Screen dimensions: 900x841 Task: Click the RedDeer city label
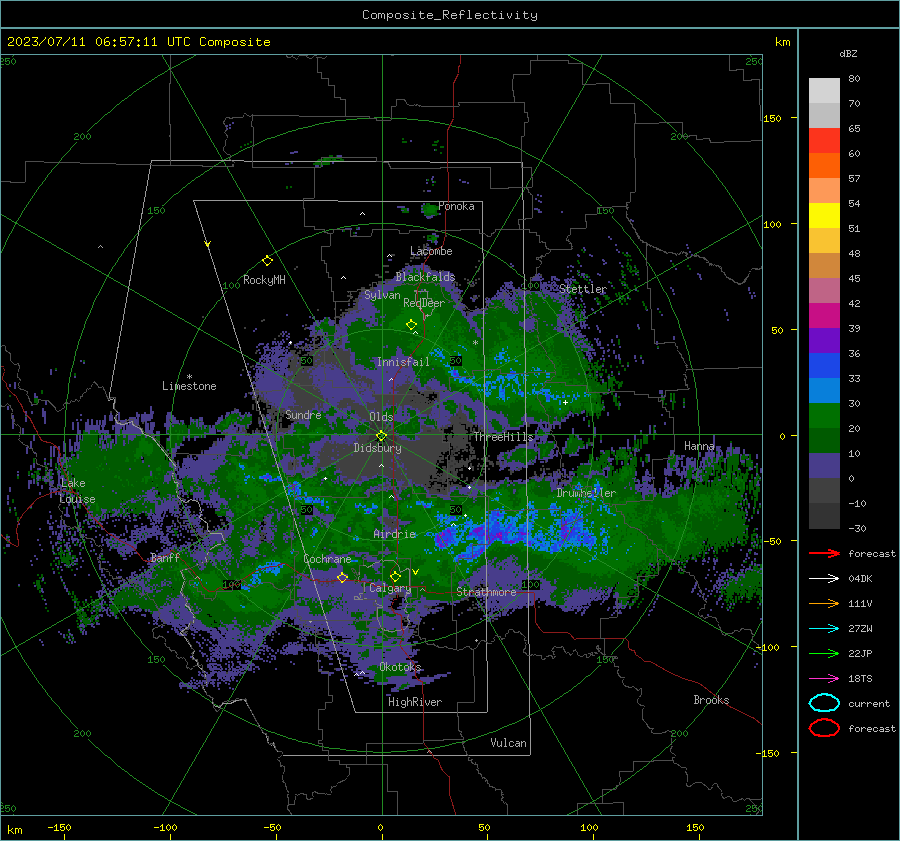pos(424,303)
